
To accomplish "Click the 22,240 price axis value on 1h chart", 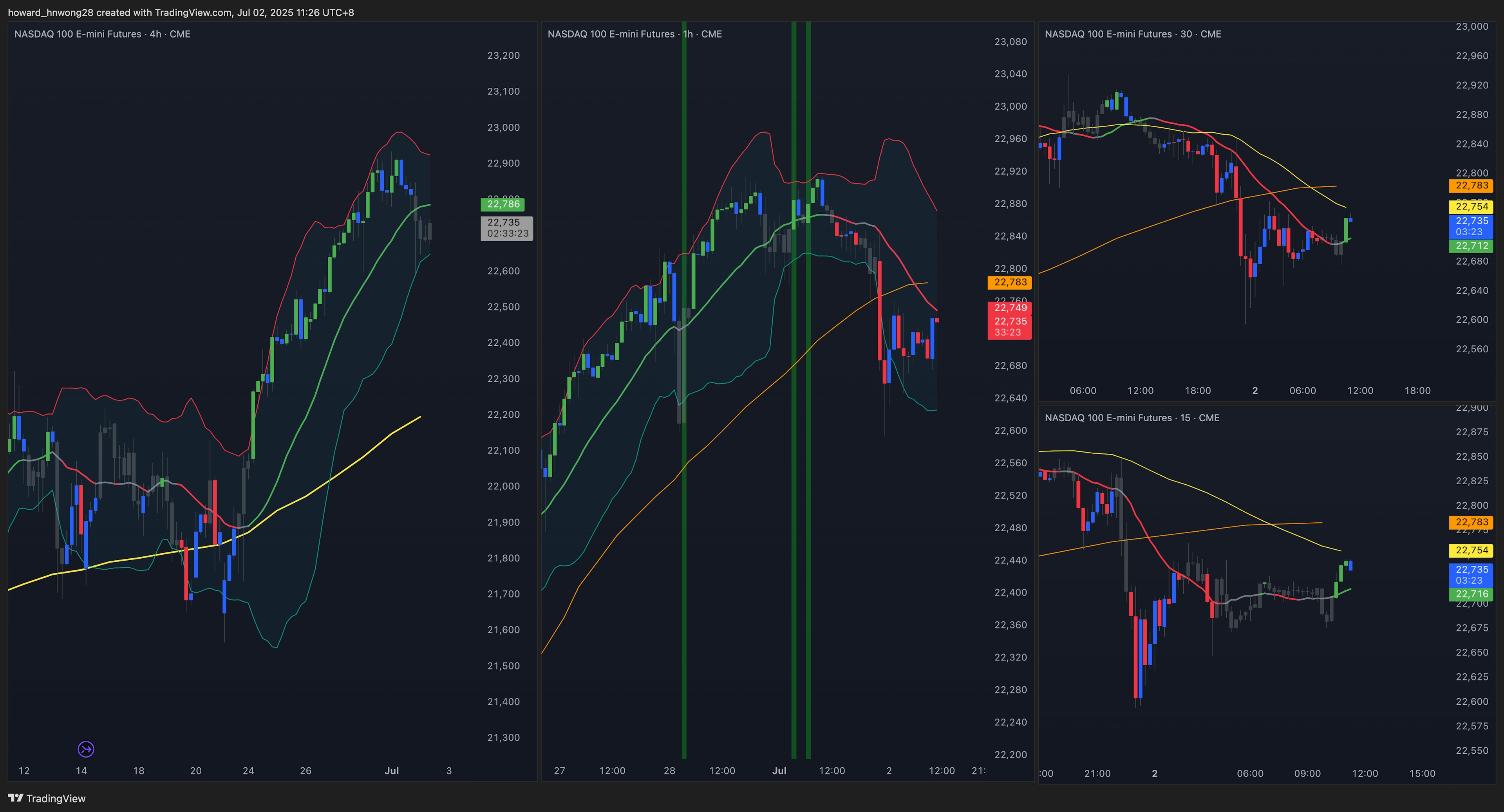I will click(x=1010, y=723).
